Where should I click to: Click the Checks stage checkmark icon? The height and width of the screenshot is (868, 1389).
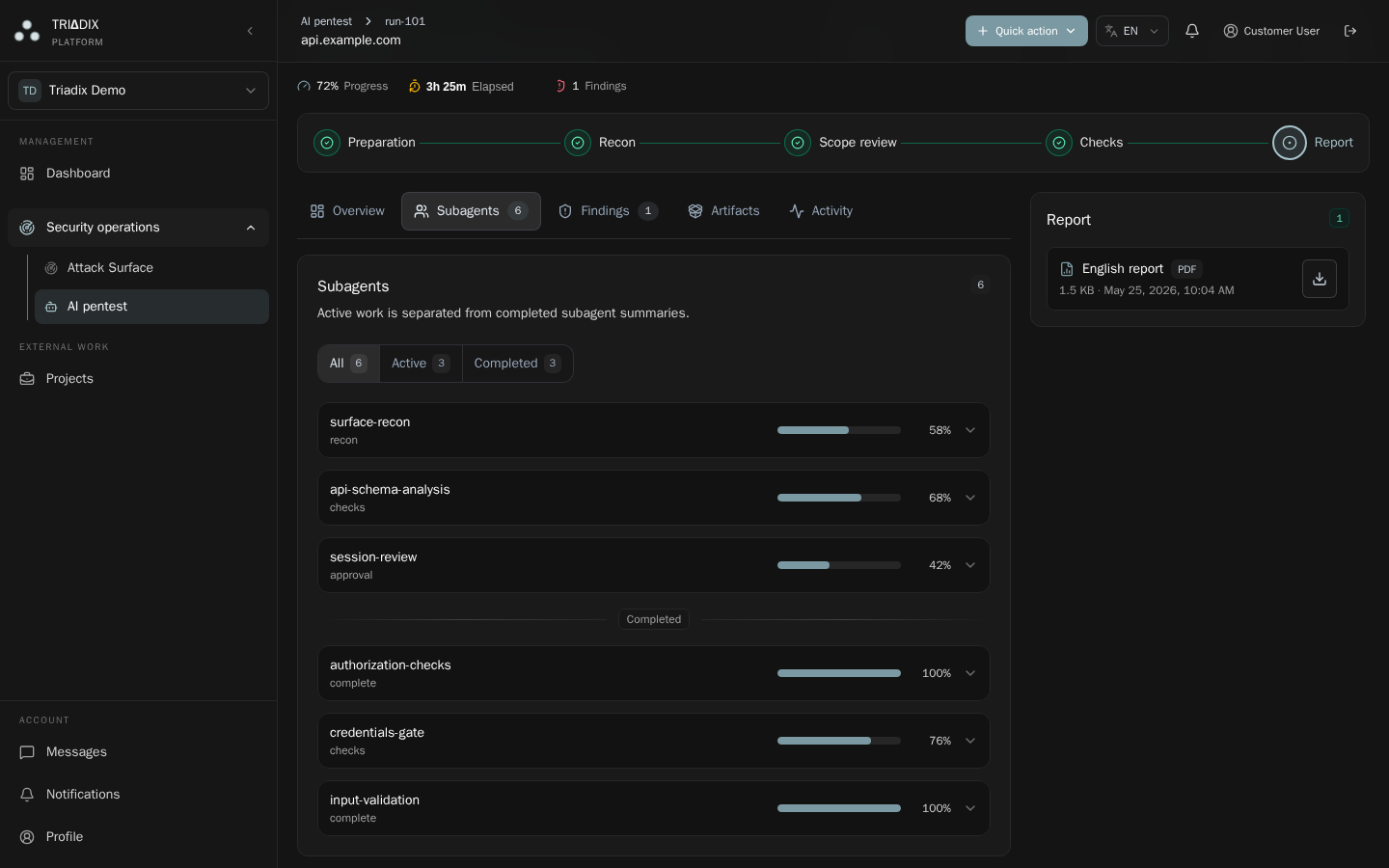tap(1059, 143)
